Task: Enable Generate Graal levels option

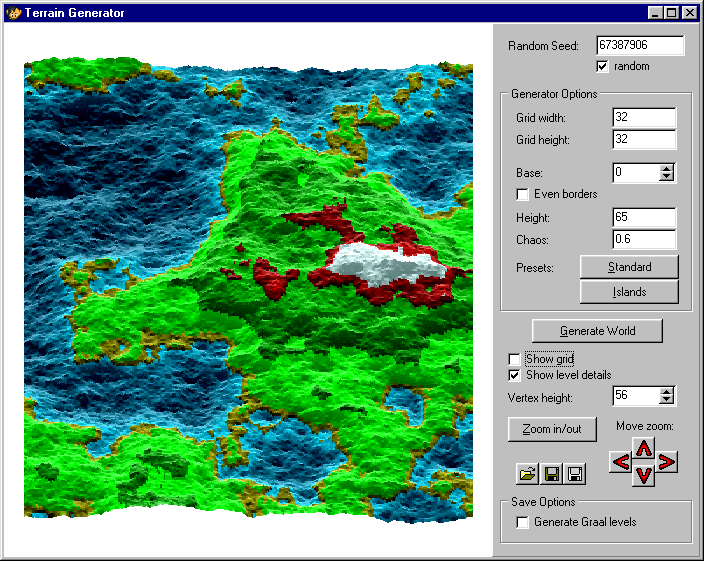Action: pyautogui.click(x=522, y=522)
